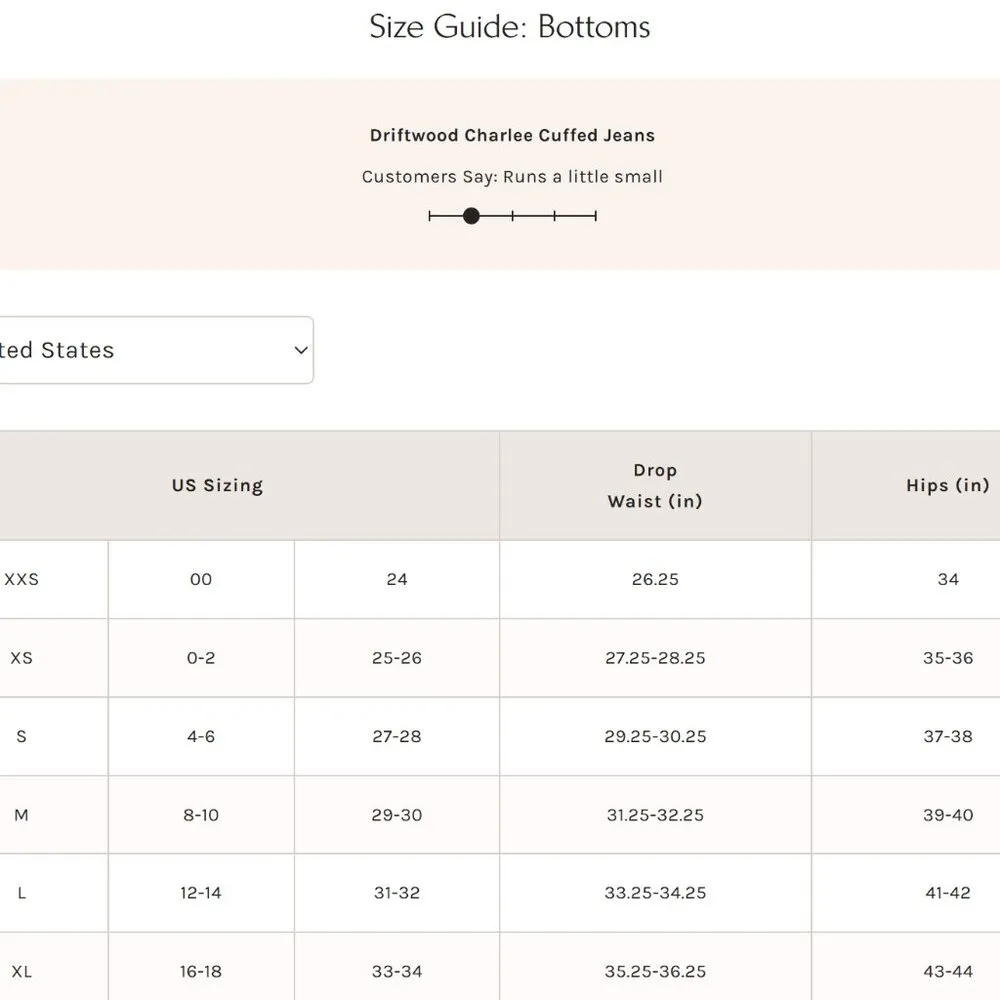Click the Driftwood Charlee Cuffed Jeans title
1000x1000 pixels.
(512, 135)
